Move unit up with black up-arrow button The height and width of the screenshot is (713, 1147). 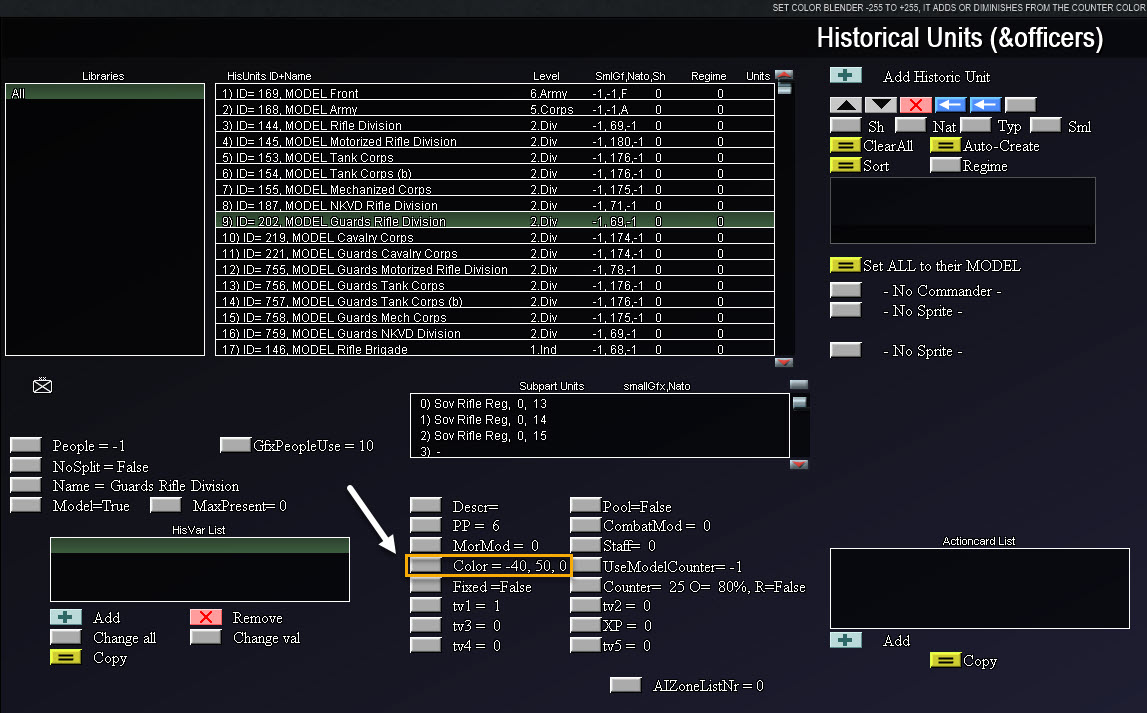point(846,105)
